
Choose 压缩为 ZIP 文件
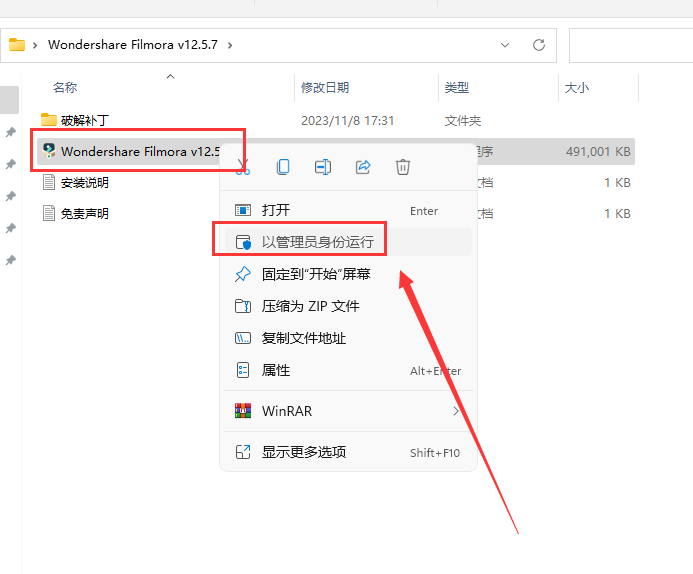click(x=348, y=306)
